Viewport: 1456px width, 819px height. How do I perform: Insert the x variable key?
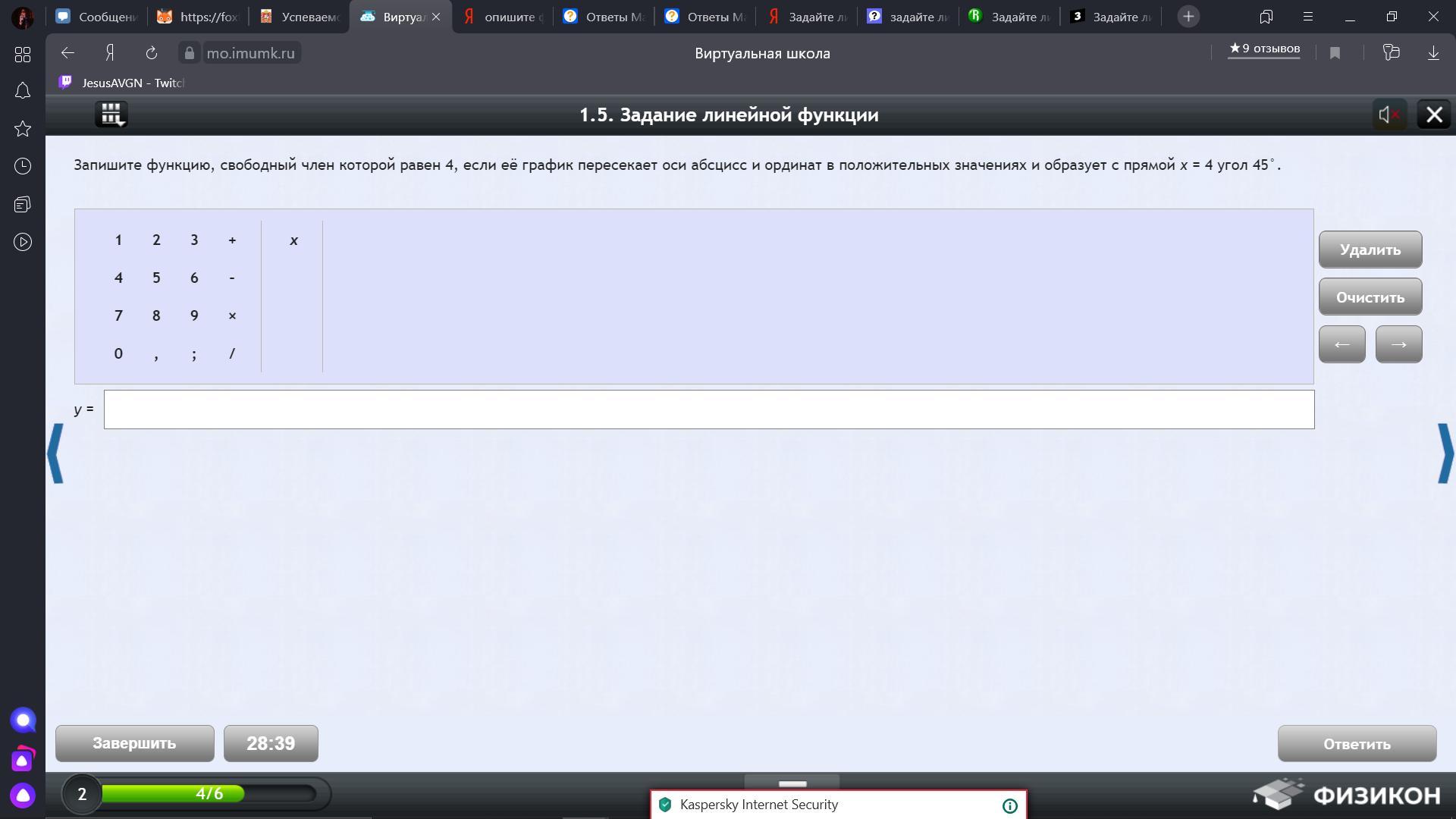[x=293, y=240]
